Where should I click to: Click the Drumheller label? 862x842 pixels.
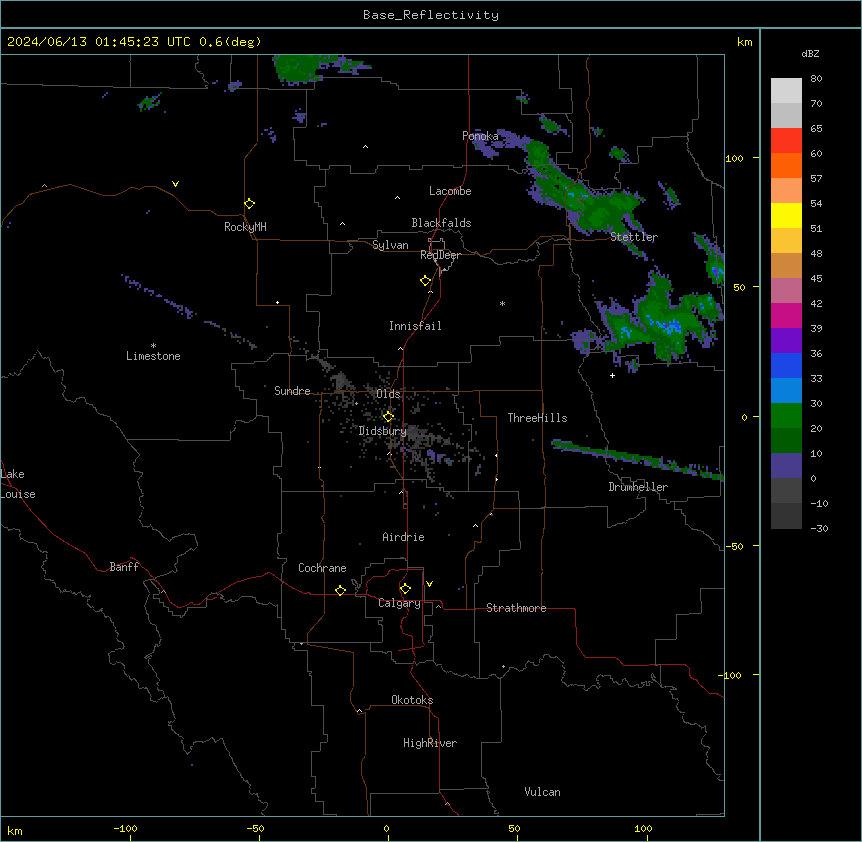638,487
